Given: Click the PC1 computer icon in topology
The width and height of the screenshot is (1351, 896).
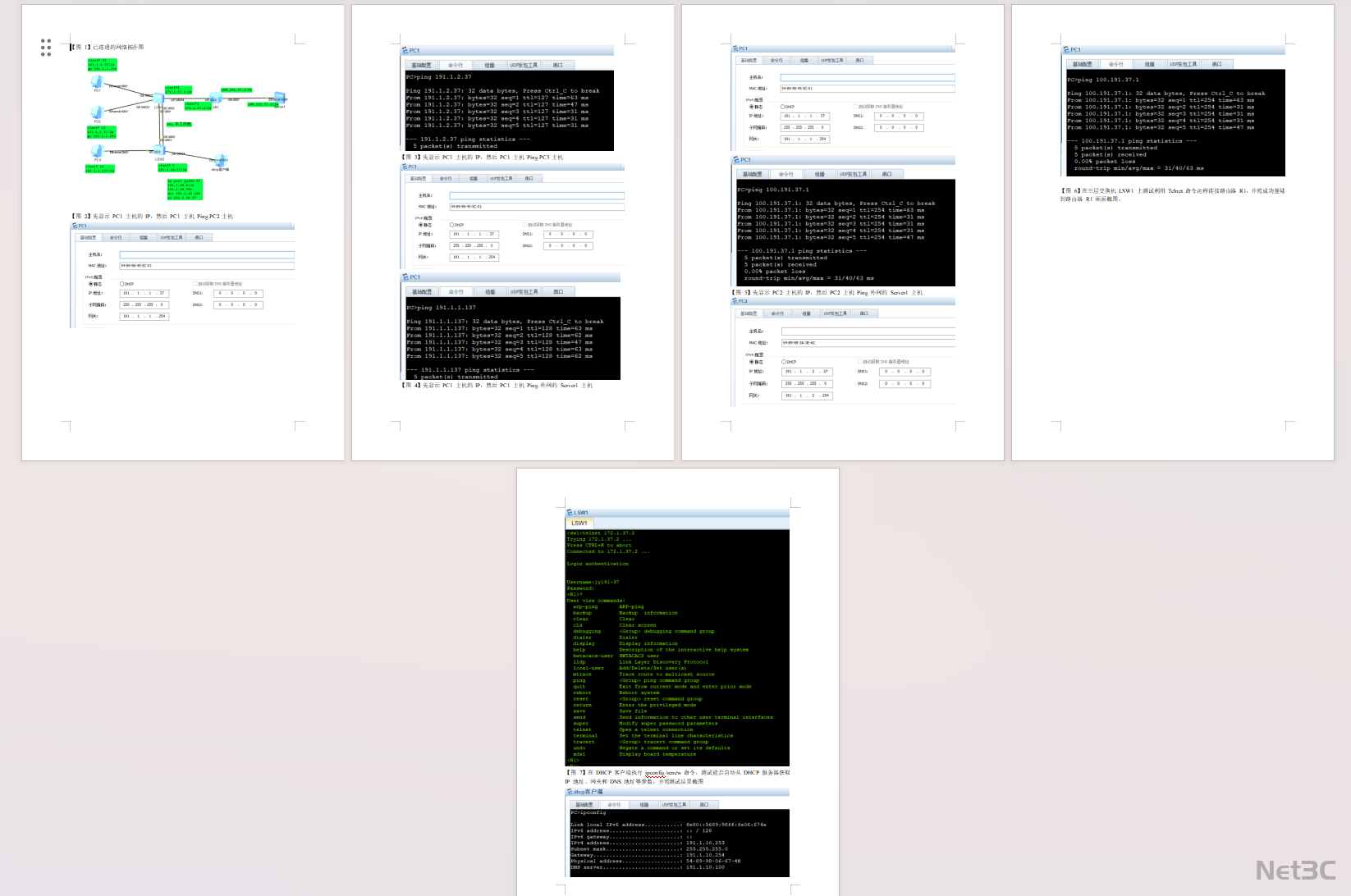Looking at the screenshot, I should pyautogui.click(x=97, y=82).
